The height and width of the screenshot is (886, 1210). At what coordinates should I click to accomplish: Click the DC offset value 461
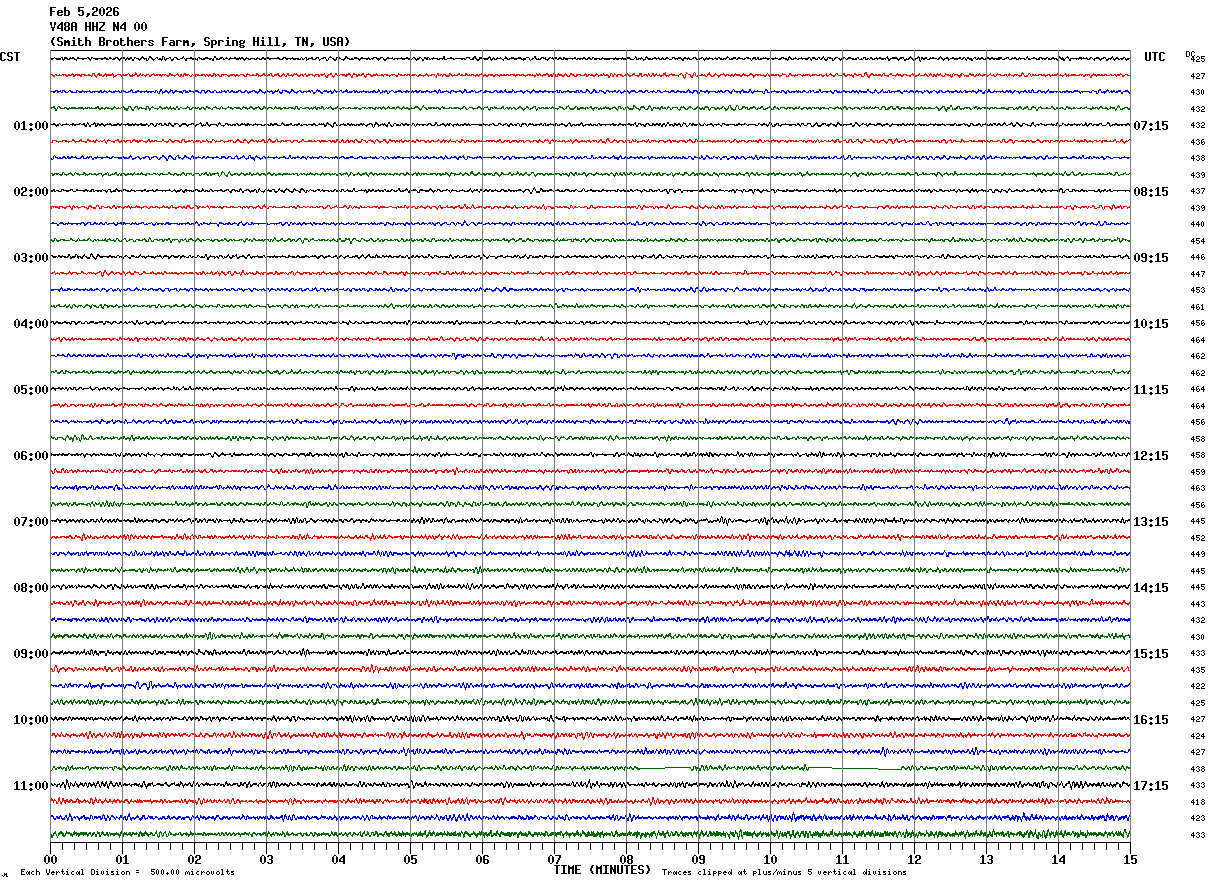(x=1197, y=307)
